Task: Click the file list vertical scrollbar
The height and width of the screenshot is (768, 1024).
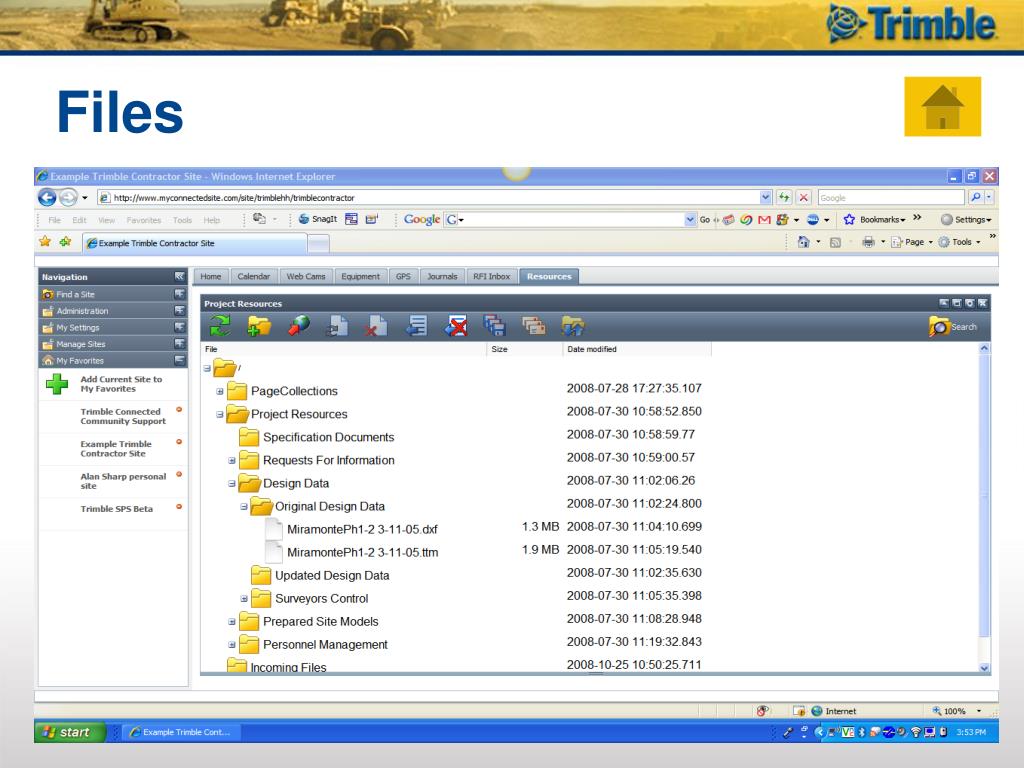Action: click(983, 500)
